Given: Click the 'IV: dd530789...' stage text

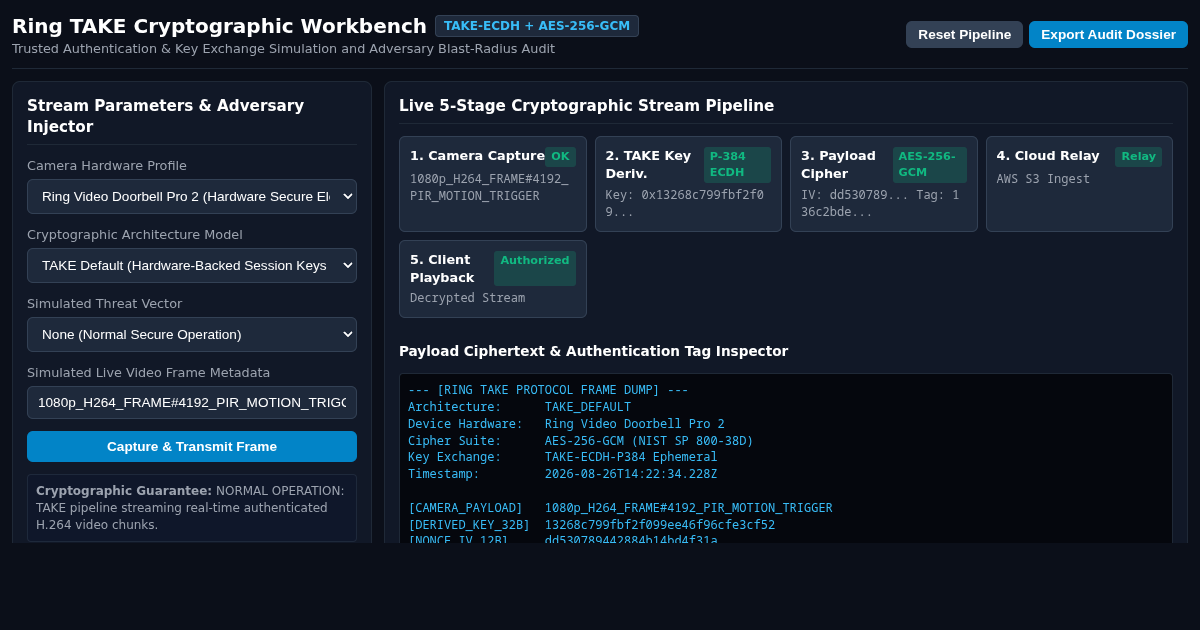Looking at the screenshot, I should 880,204.
